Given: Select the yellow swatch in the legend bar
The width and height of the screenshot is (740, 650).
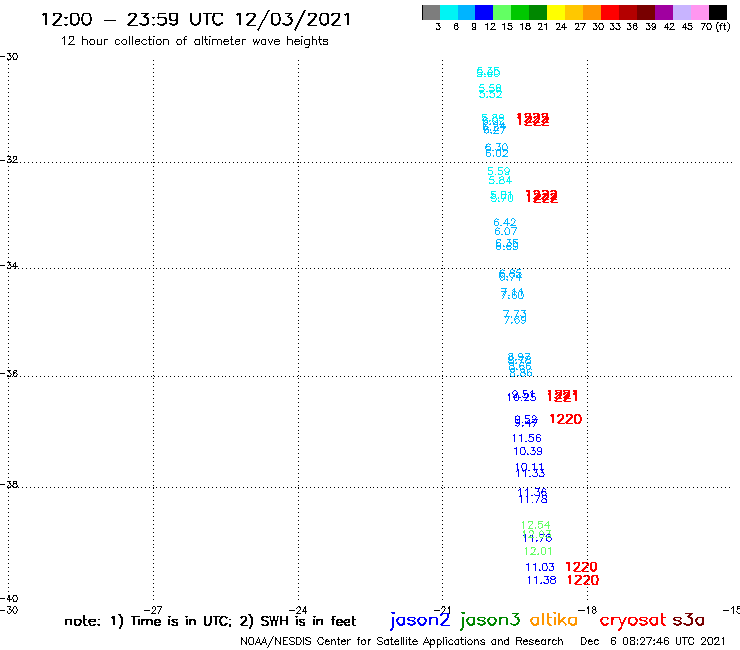Looking at the screenshot, I should pyautogui.click(x=555, y=12).
